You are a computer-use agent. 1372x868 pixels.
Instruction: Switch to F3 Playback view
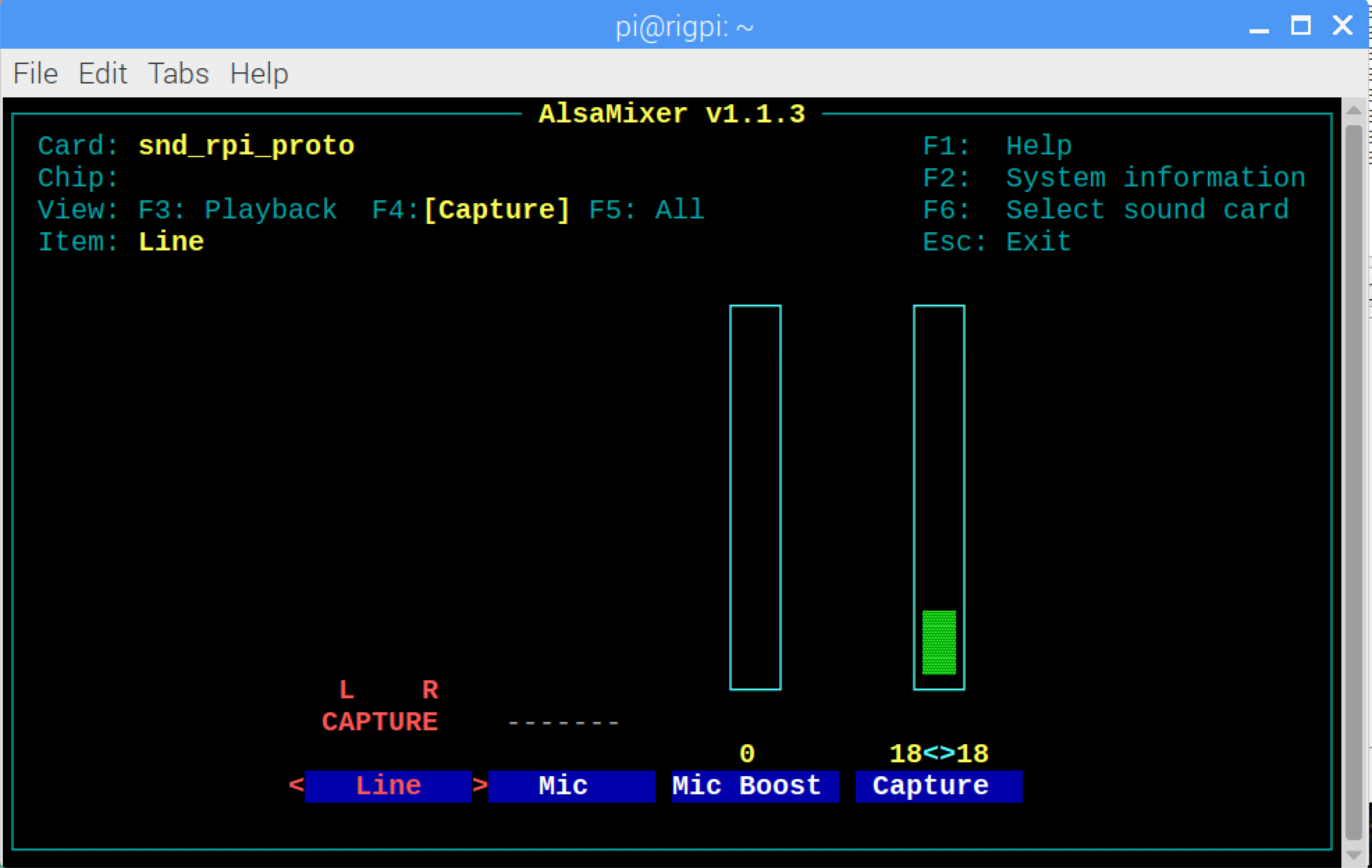[238, 210]
